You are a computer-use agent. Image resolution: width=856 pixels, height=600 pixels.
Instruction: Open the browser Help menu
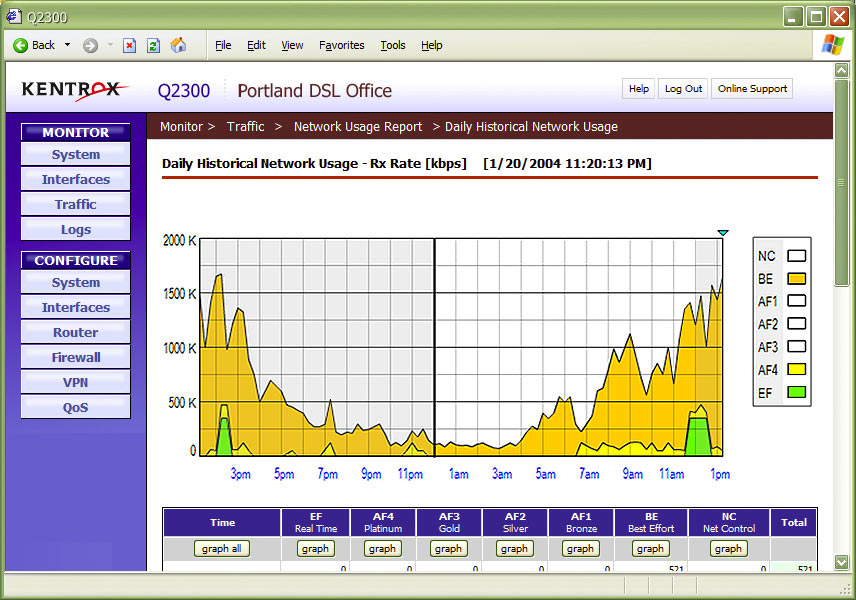431,45
